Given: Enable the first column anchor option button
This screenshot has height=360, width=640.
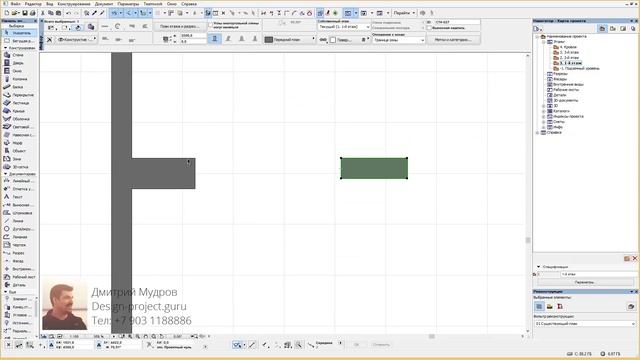Looking at the screenshot, I should 215,39.
